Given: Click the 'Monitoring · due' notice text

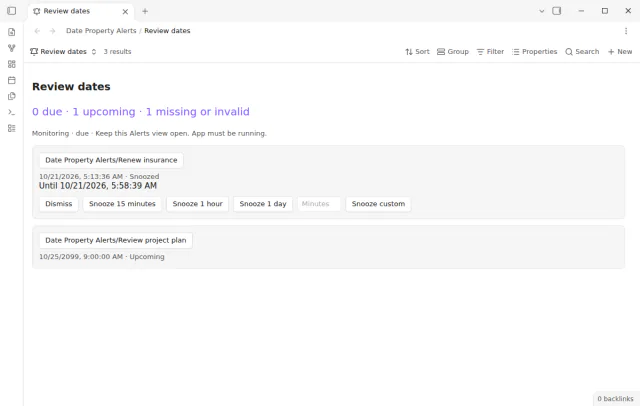Looking at the screenshot, I should [149, 133].
